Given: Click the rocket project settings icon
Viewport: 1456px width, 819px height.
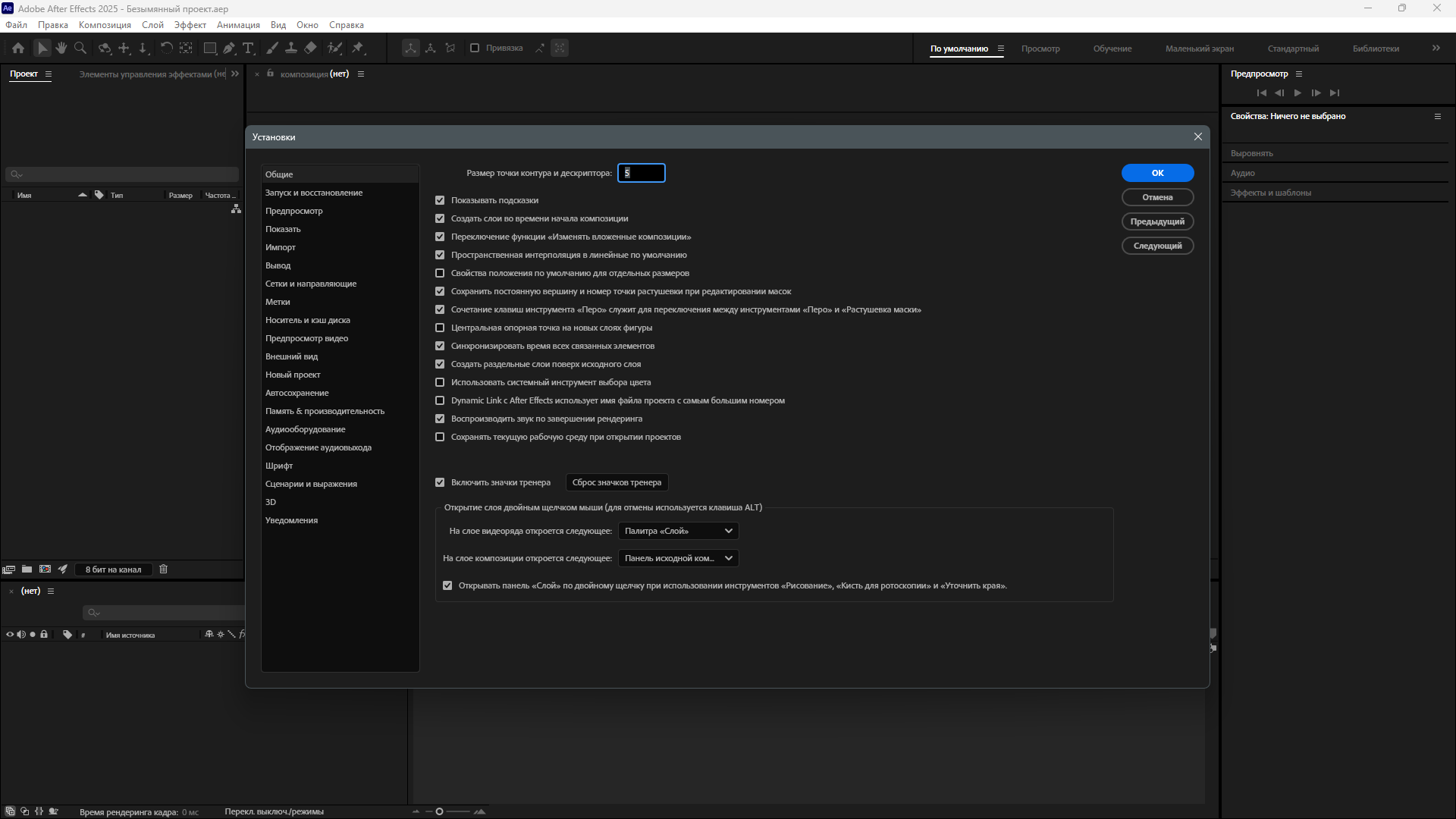Looking at the screenshot, I should 63,570.
